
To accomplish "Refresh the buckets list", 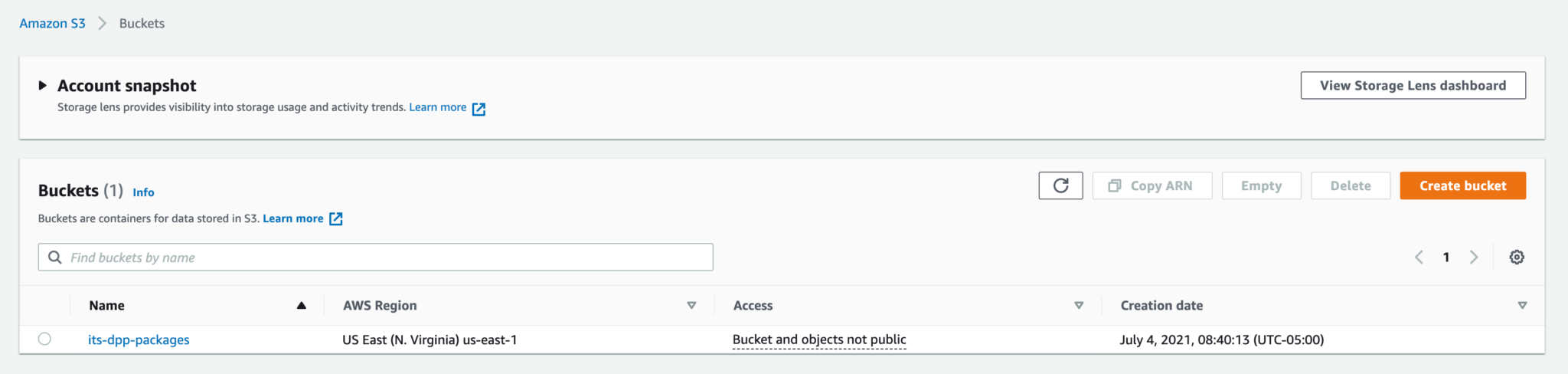I will tap(1060, 185).
